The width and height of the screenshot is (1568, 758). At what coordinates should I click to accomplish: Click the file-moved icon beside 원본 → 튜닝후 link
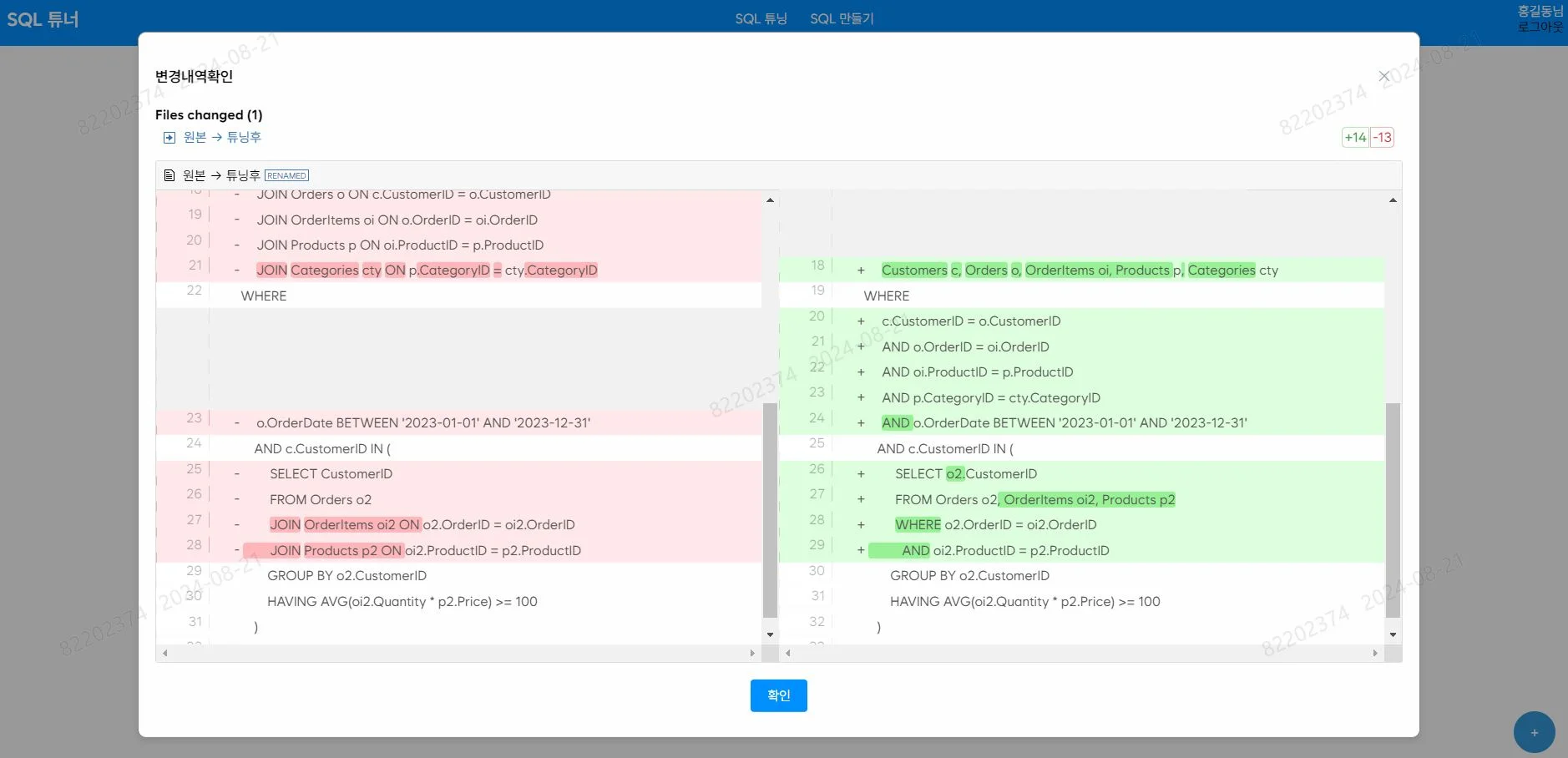[x=169, y=138]
